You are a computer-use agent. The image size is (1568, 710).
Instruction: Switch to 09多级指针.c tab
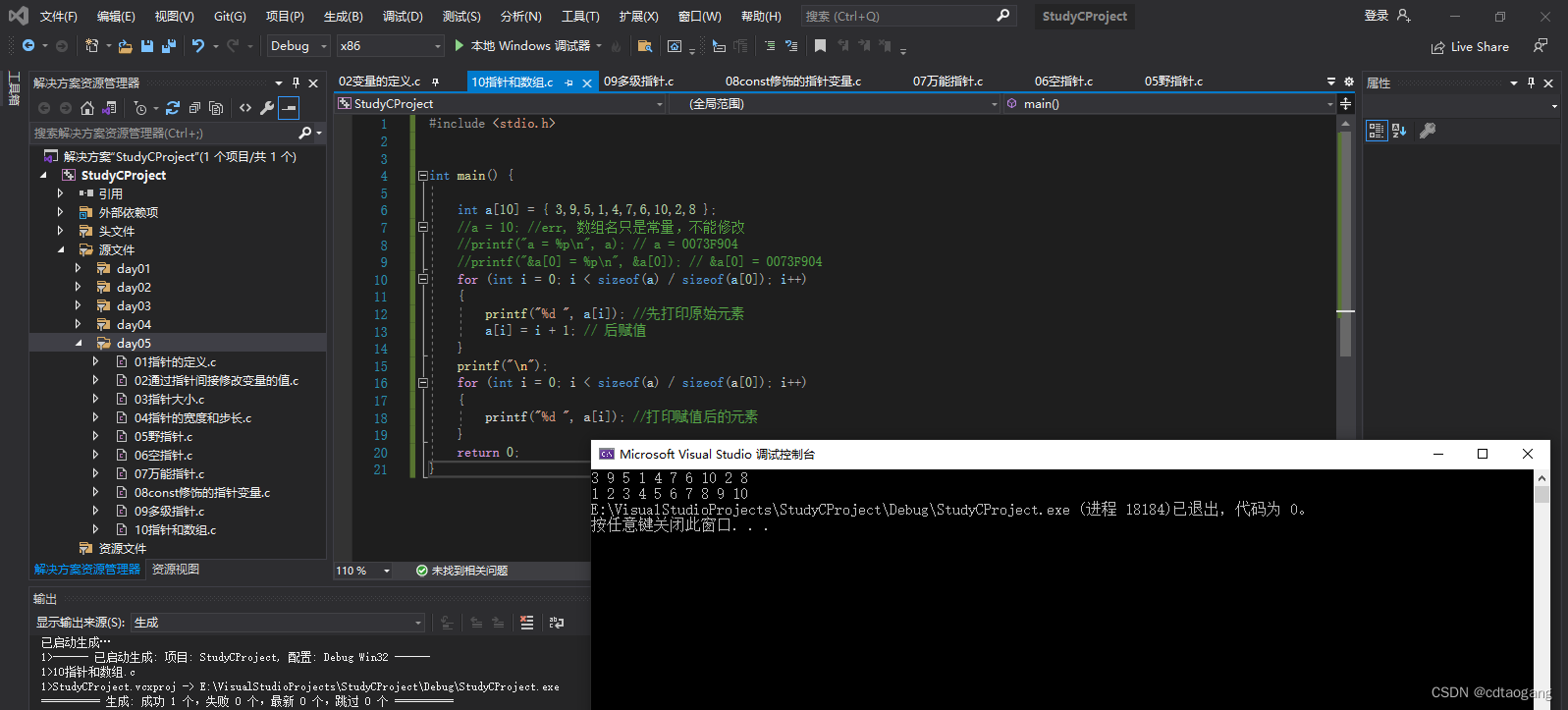pos(639,82)
